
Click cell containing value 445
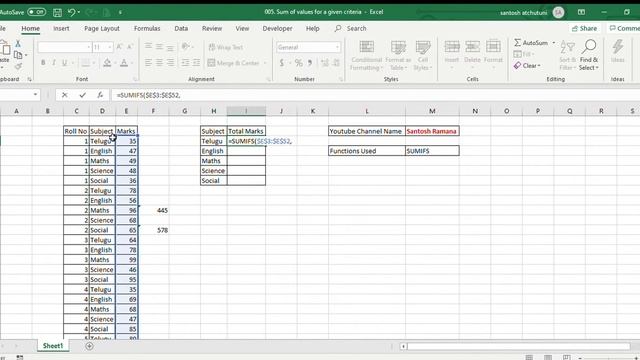[x=153, y=210]
